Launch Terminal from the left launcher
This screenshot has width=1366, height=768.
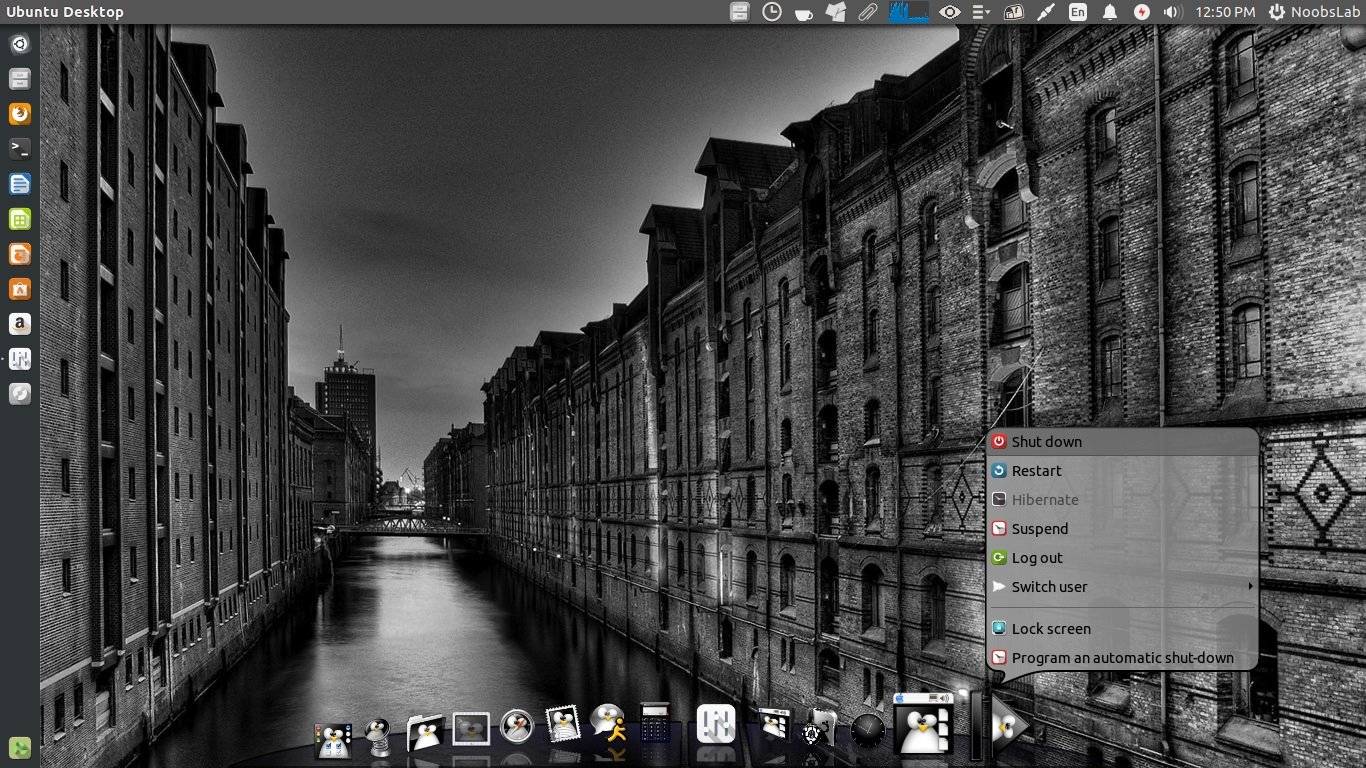20,149
